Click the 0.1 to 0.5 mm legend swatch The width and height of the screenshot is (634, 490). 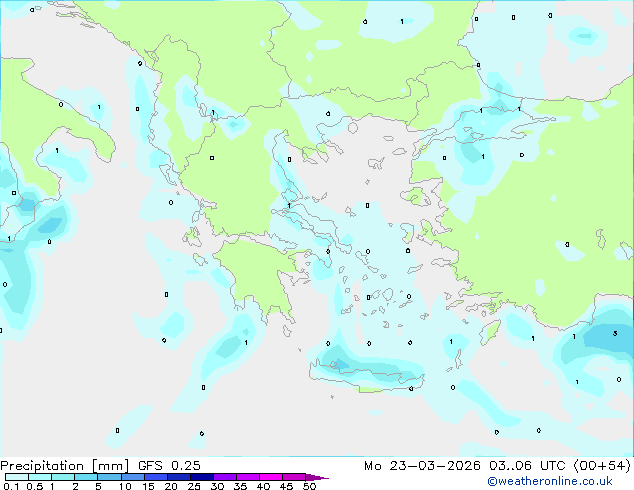17,477
